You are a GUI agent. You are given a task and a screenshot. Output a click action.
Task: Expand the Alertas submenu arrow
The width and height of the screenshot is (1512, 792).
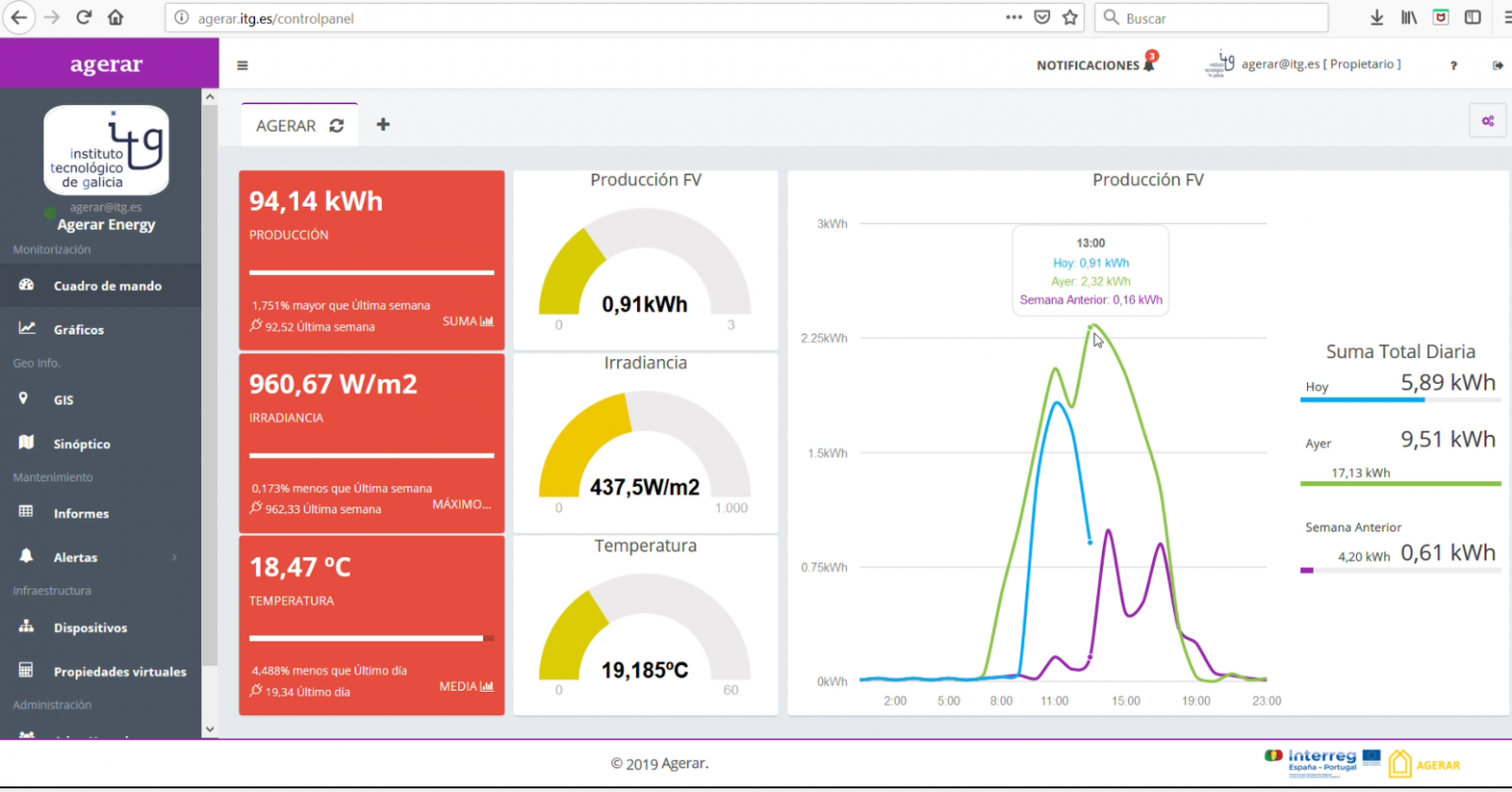coord(175,558)
